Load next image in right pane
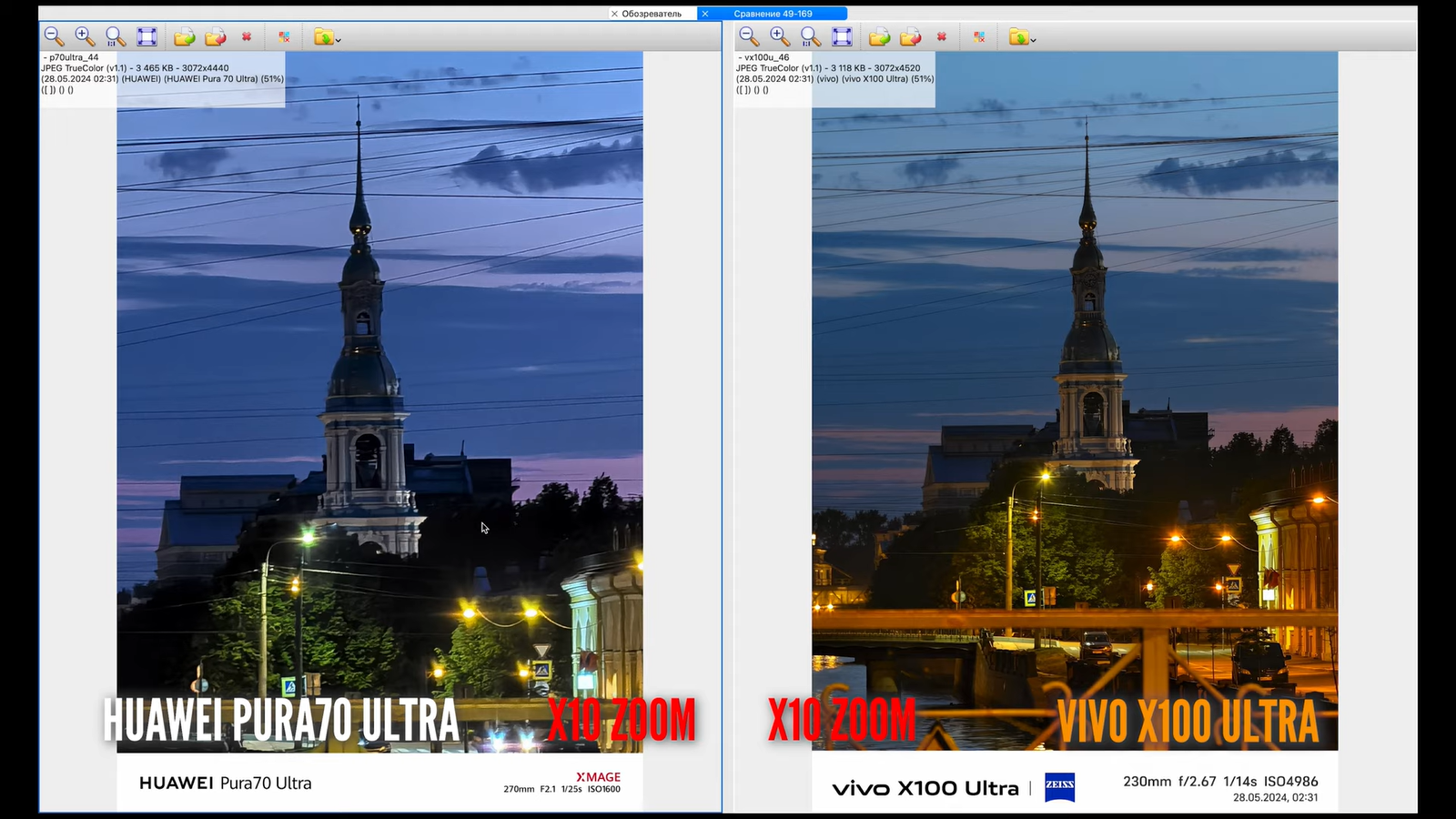 [x=880, y=36]
